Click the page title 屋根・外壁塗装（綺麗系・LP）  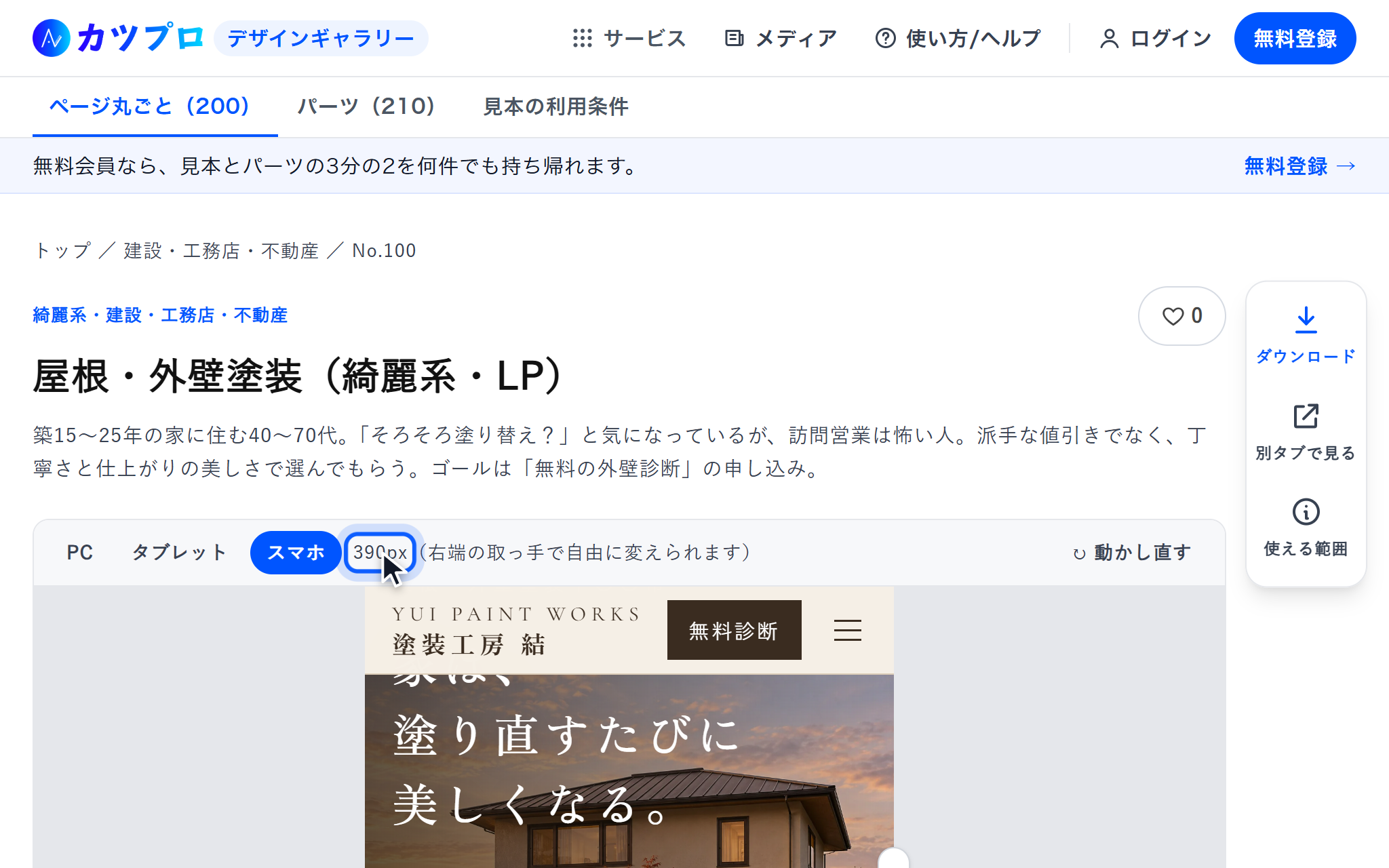[298, 376]
